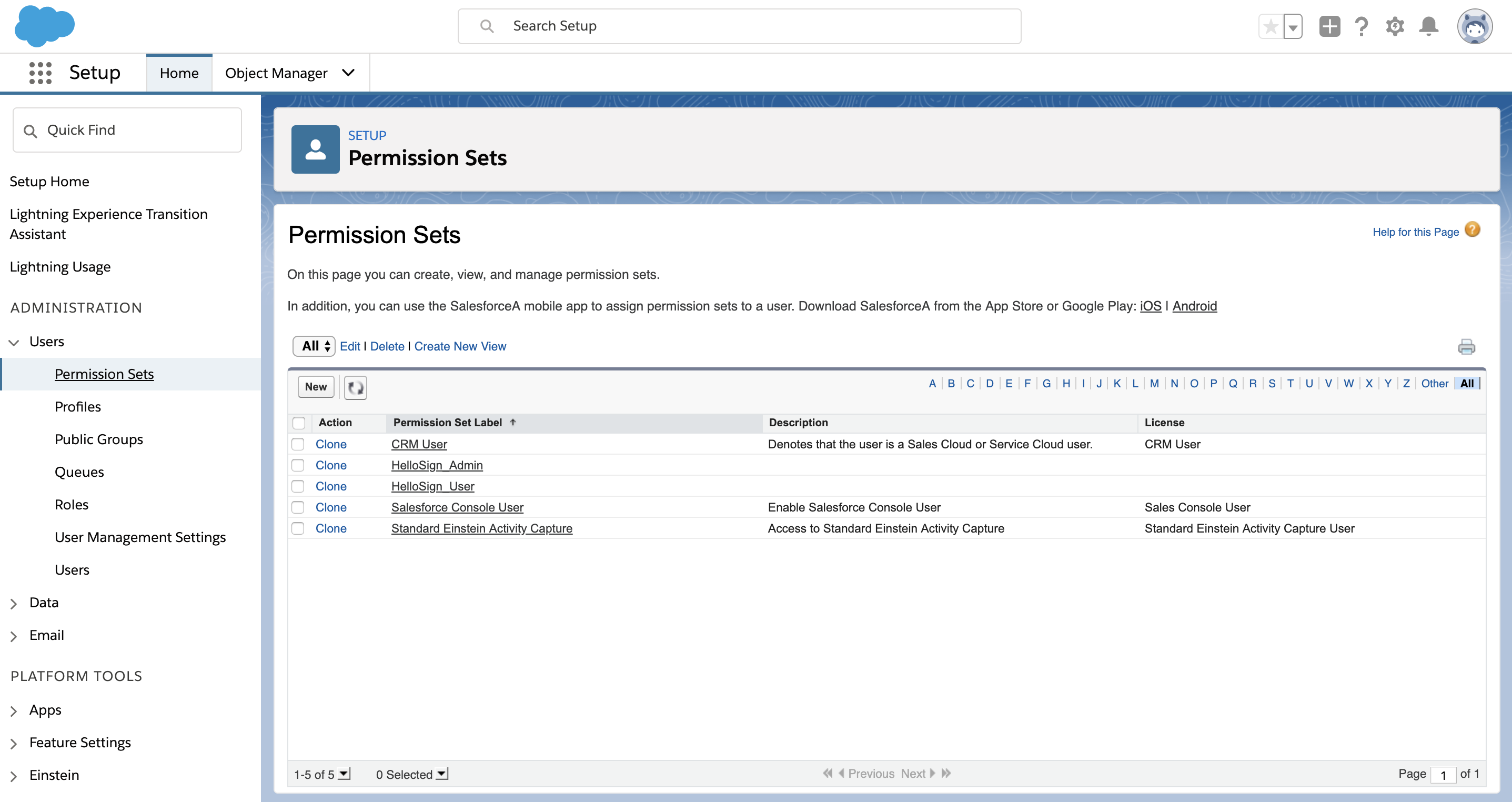Click the printable view printer icon
The width and height of the screenshot is (1512, 802).
(x=1466, y=347)
